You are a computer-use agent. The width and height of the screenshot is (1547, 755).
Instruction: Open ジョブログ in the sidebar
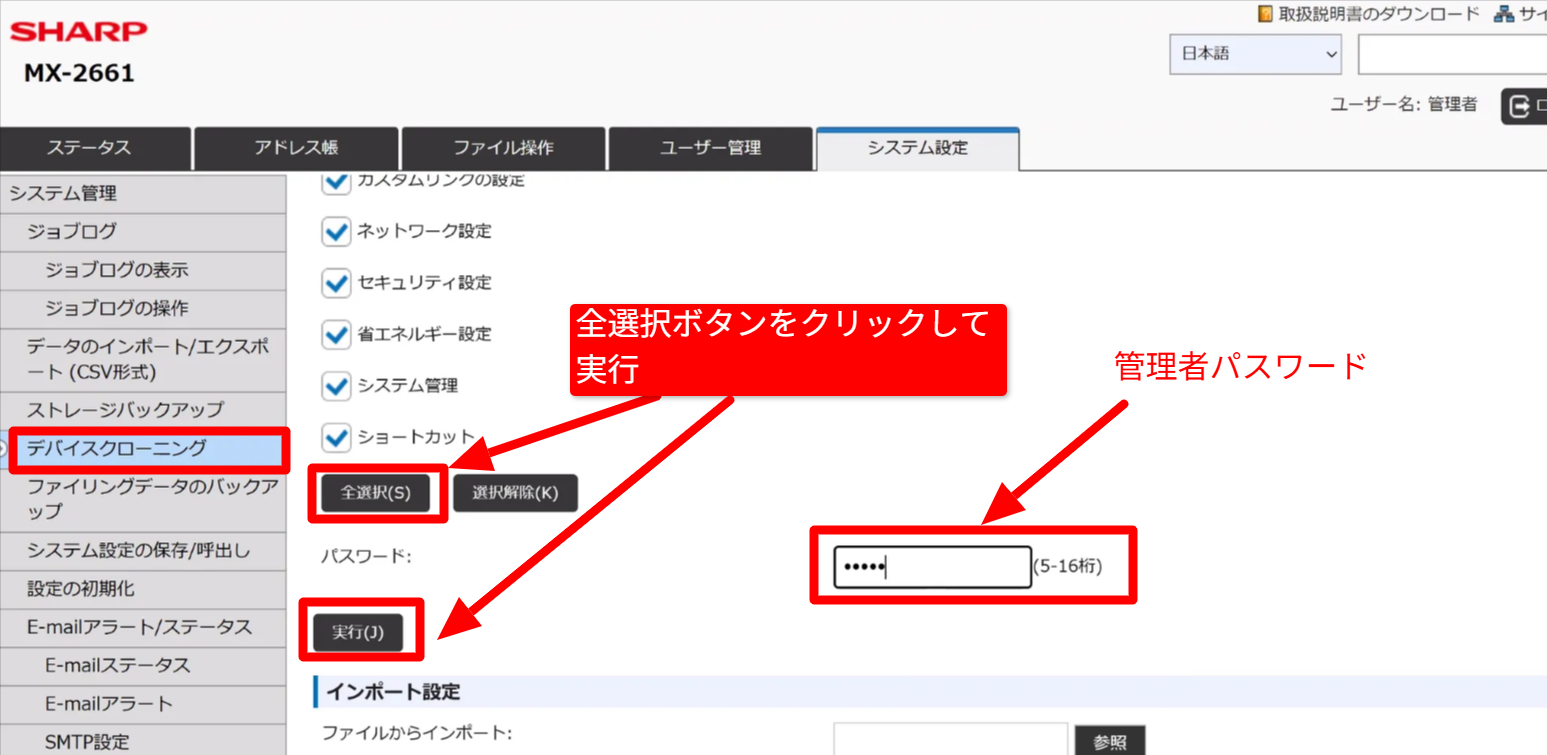(x=143, y=232)
